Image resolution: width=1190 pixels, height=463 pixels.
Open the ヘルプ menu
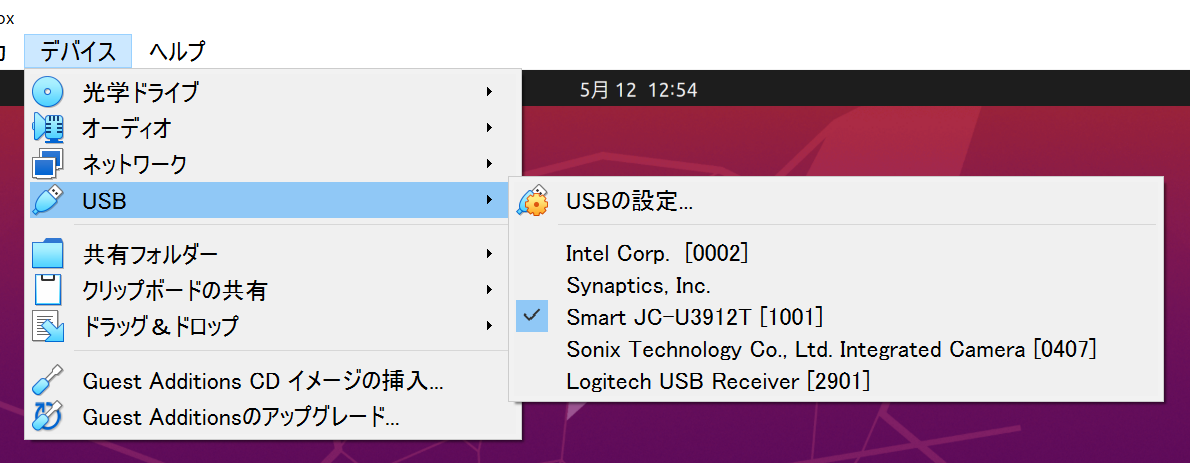(x=177, y=50)
